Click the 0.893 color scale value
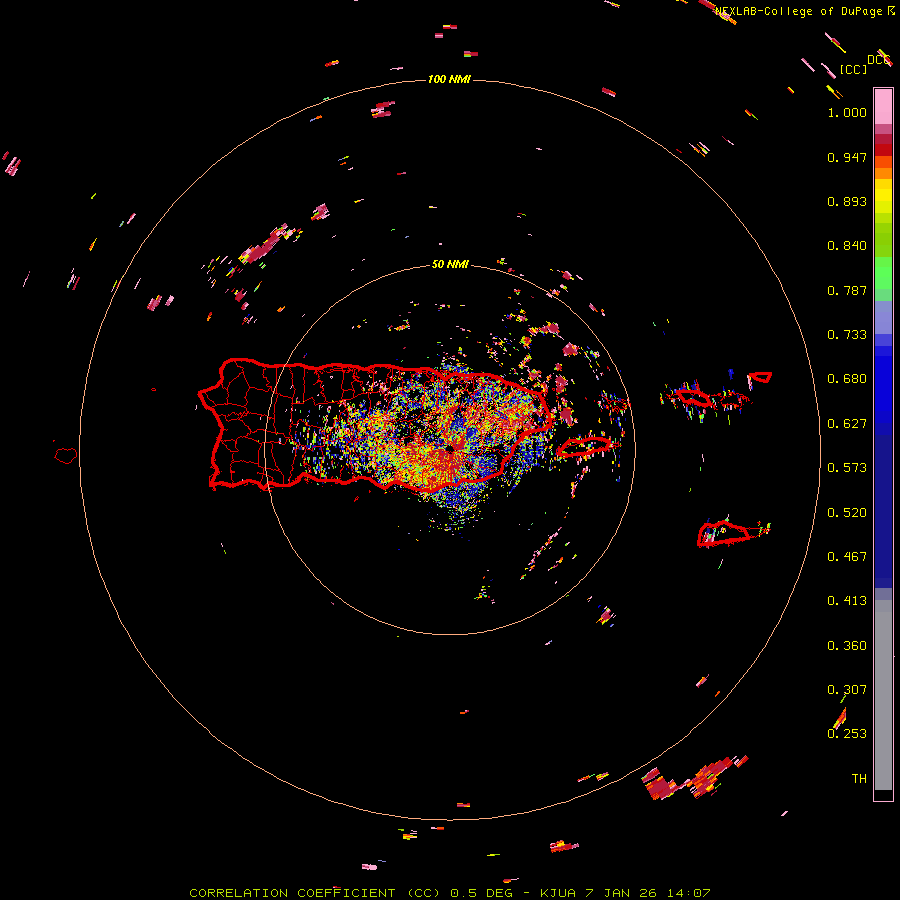This screenshot has width=900, height=900. point(847,201)
